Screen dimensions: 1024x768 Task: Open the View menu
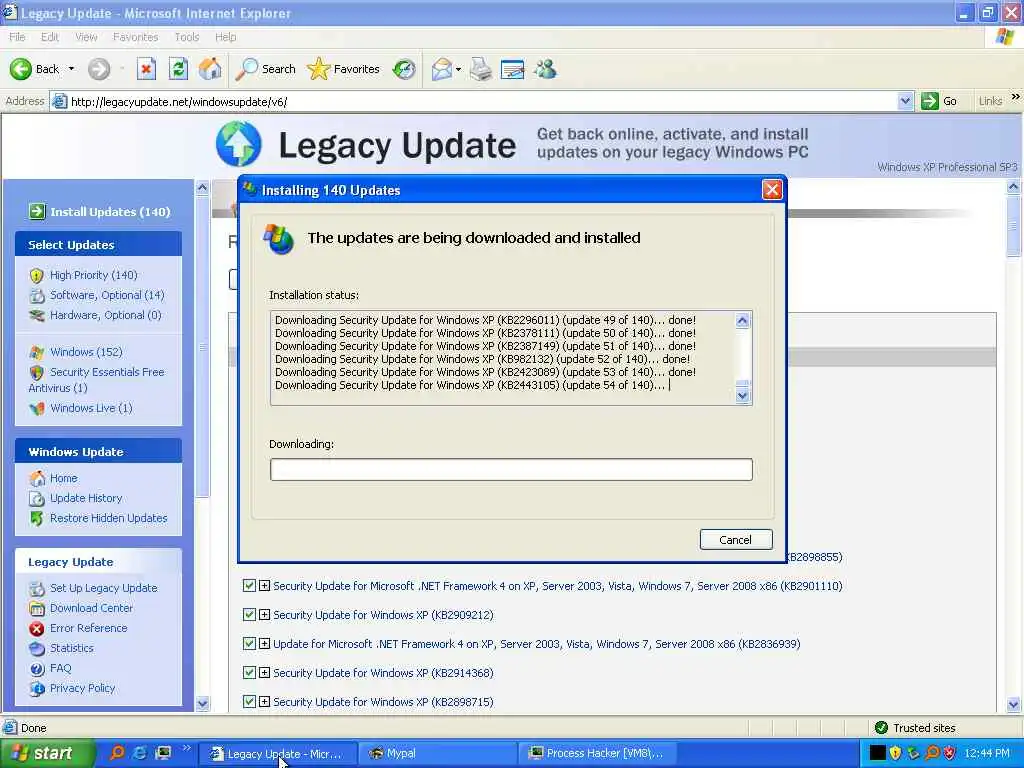(86, 37)
